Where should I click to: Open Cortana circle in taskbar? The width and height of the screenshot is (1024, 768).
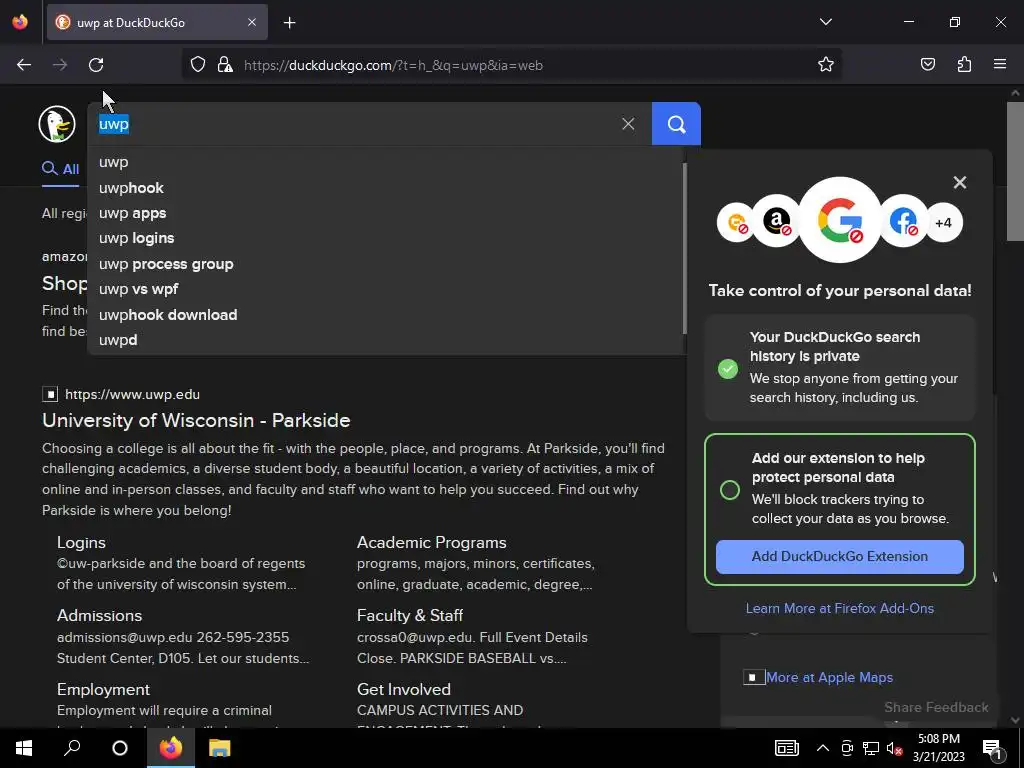120,748
